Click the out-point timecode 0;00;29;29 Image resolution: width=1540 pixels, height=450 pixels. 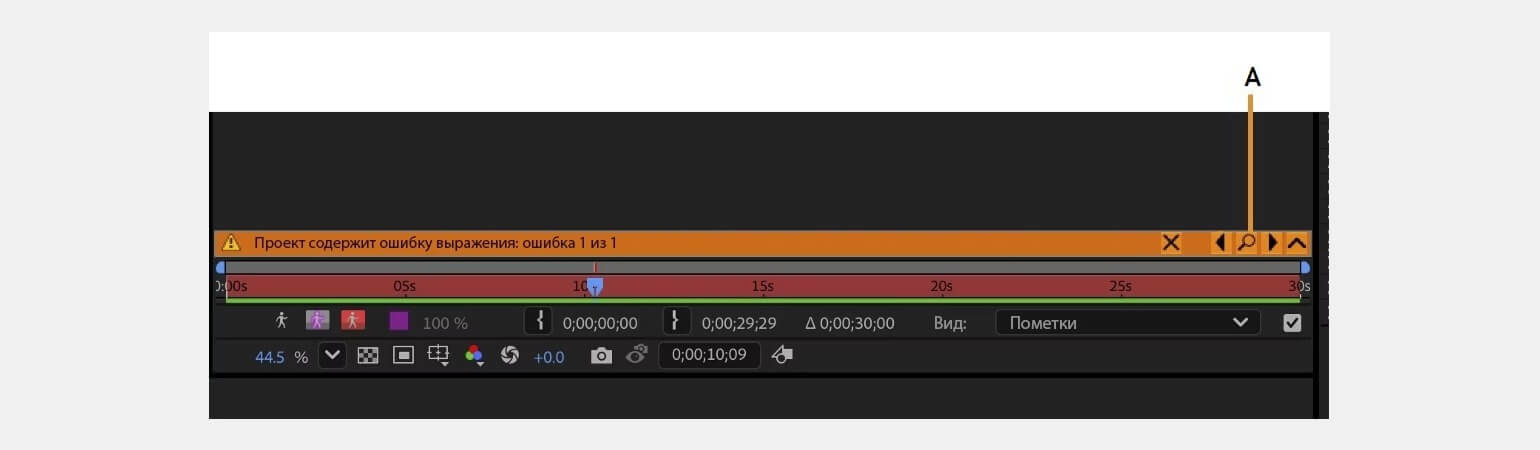pyautogui.click(x=739, y=323)
